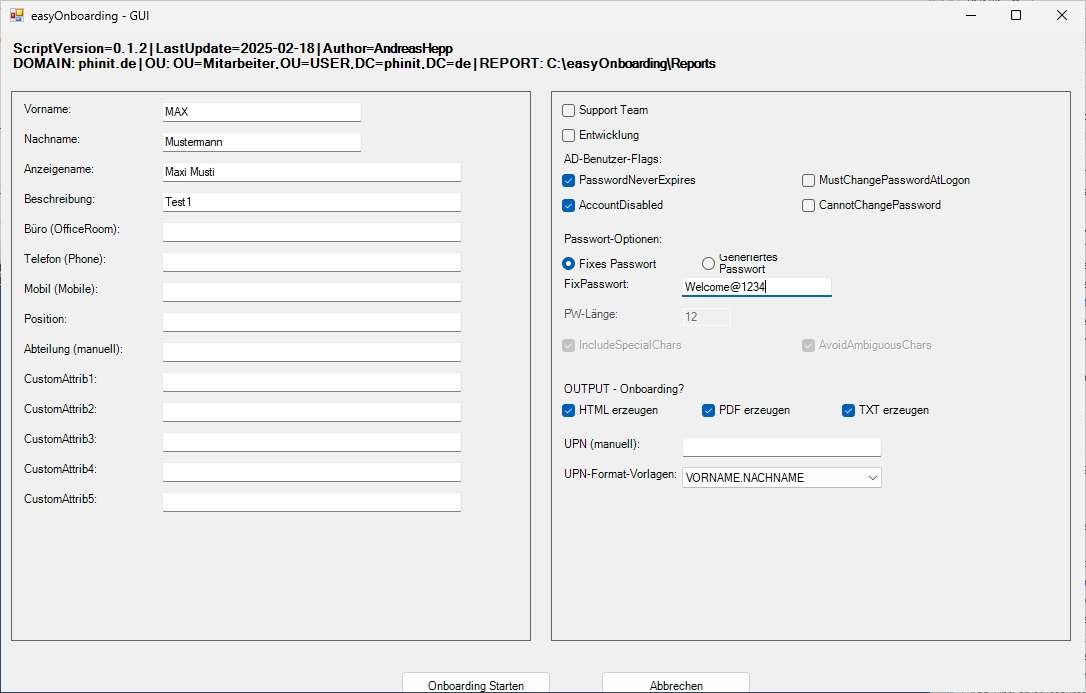
Task: Select the Generiertes Passwort radio button
Action: pos(708,263)
